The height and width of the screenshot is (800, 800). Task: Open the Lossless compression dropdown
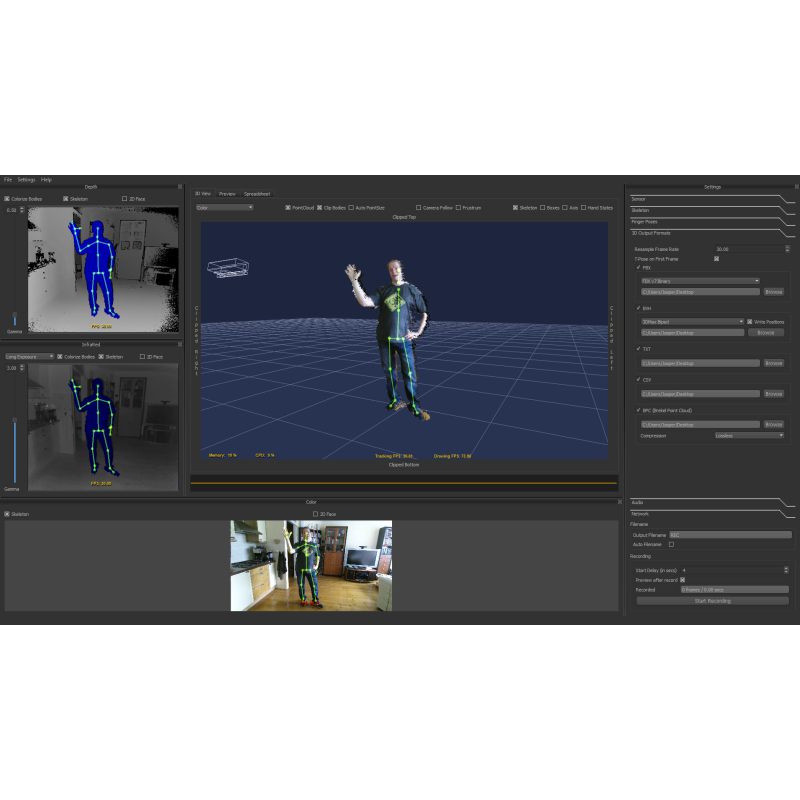pyautogui.click(x=750, y=436)
